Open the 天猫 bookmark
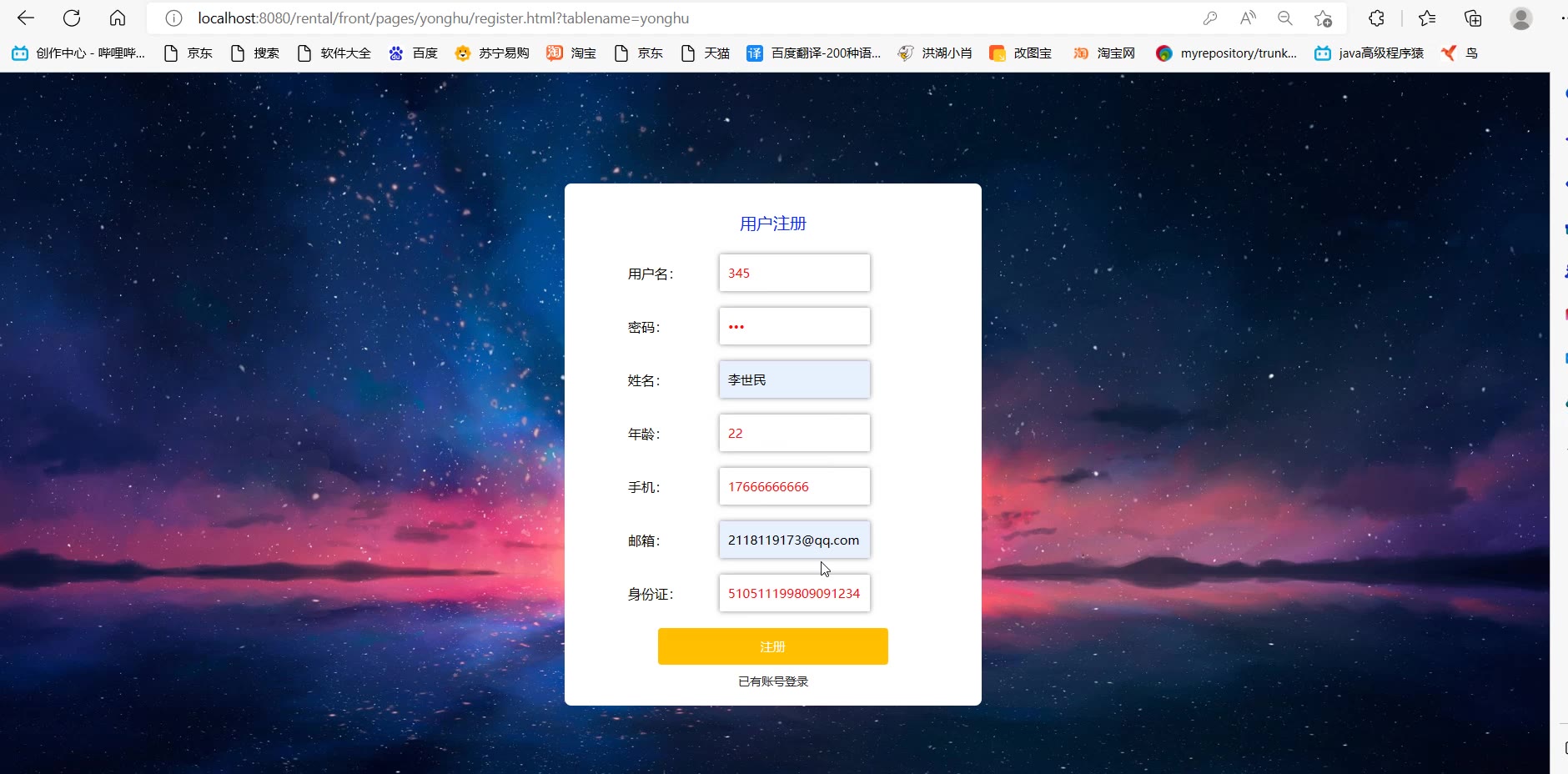 pyautogui.click(x=706, y=53)
